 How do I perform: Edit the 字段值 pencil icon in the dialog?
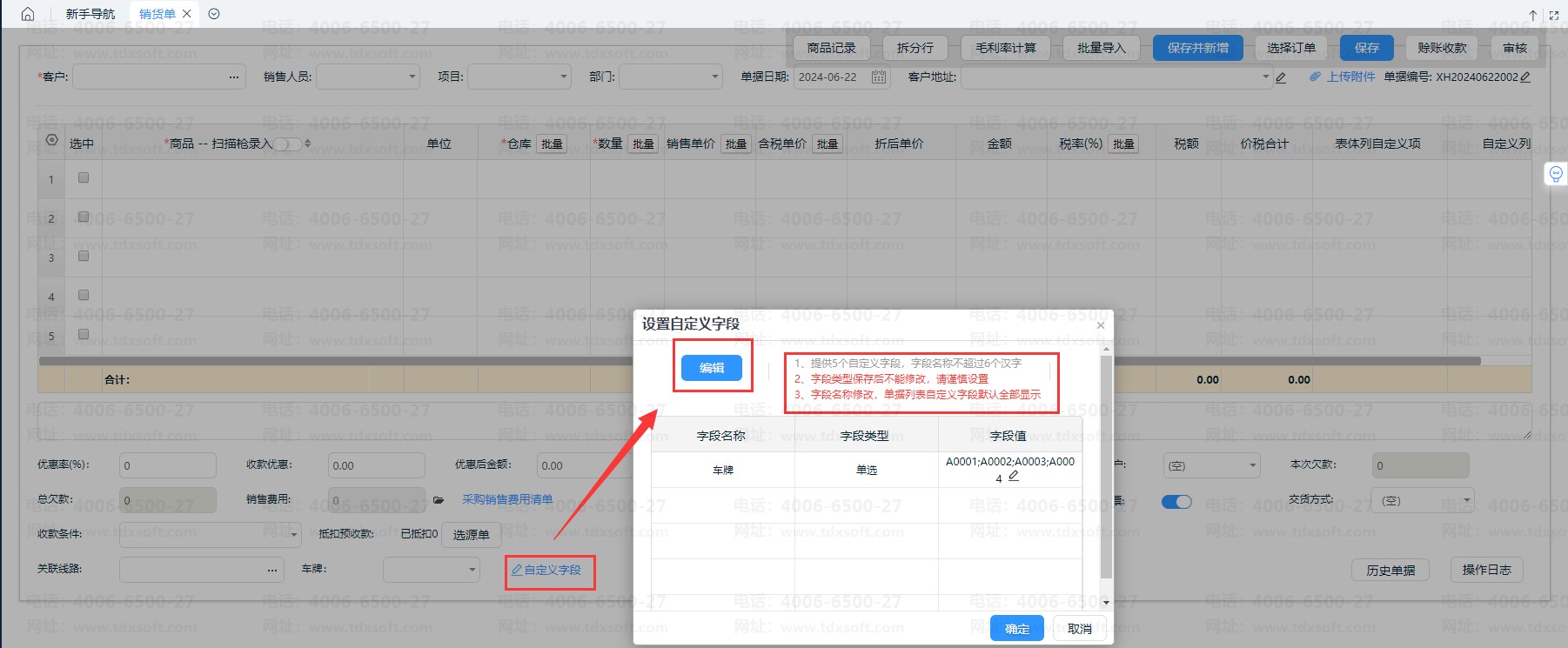[x=1014, y=476]
